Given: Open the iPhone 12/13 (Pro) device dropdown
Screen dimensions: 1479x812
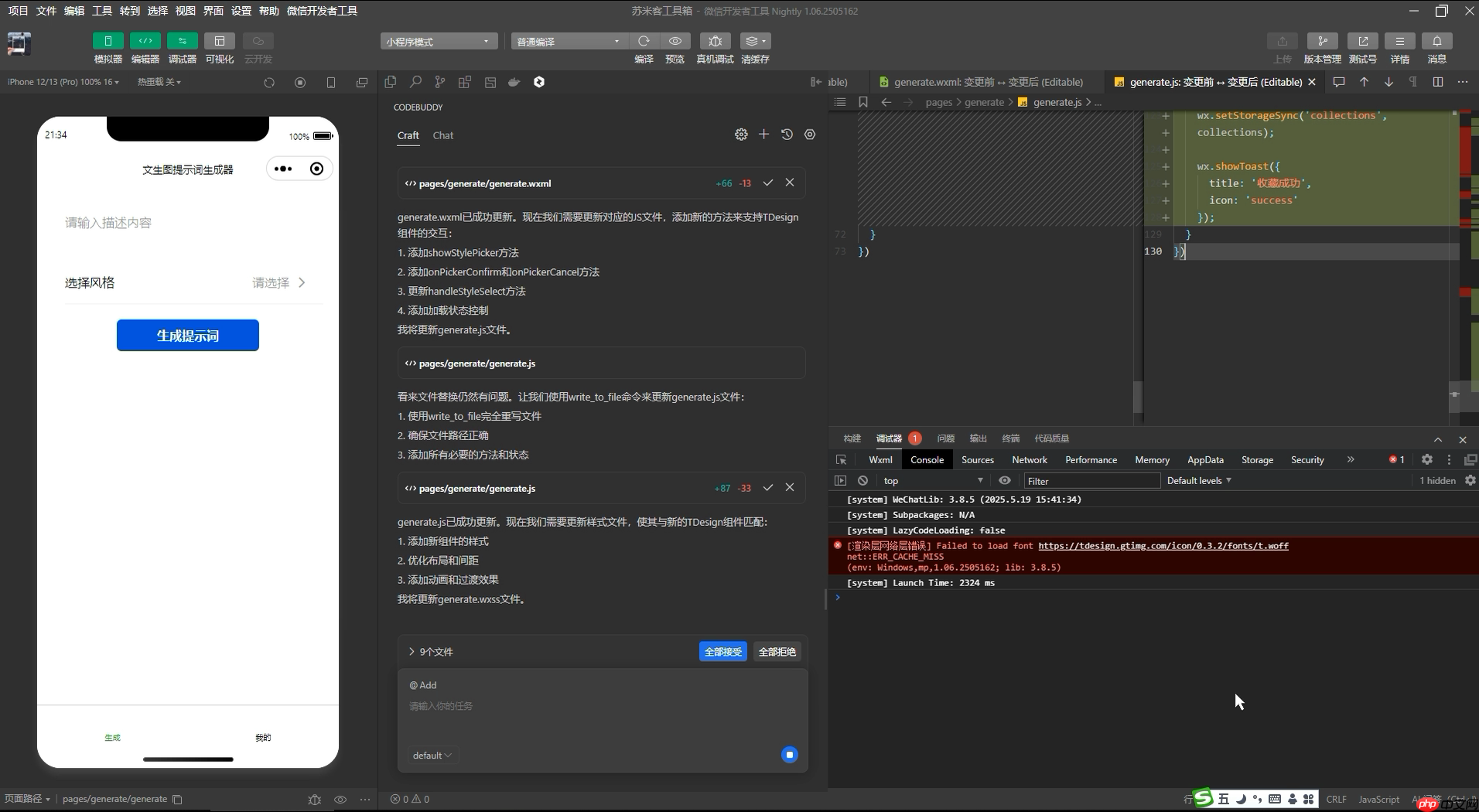Looking at the screenshot, I should coord(62,82).
